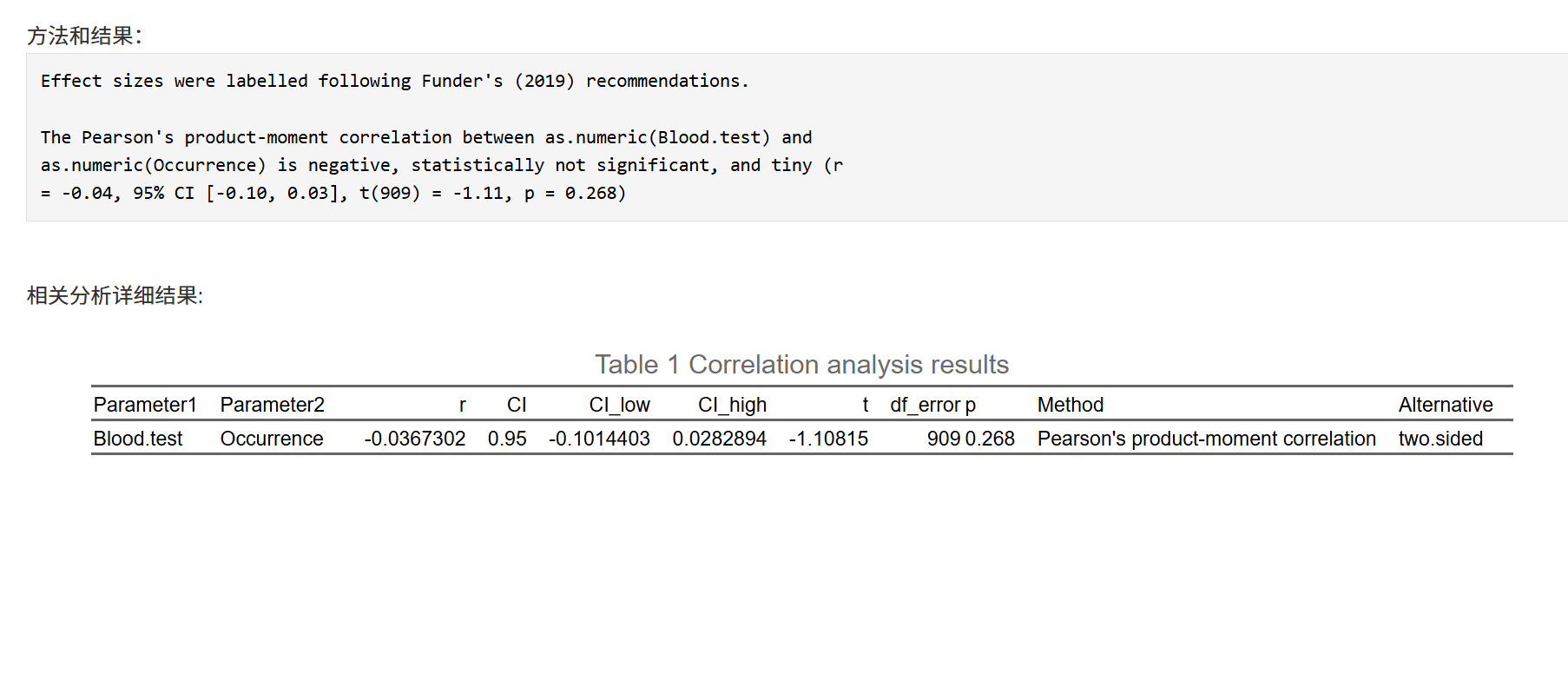Click the Parameter2 column header

click(x=272, y=405)
